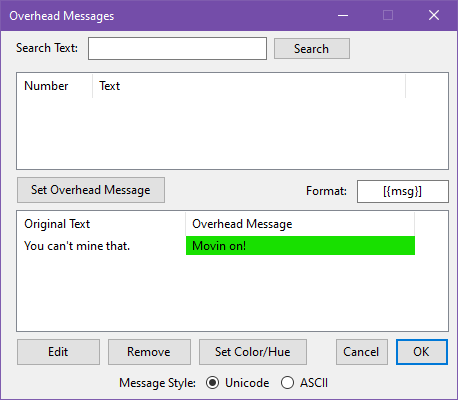Open Set Color/Hue dialog
The width and height of the screenshot is (458, 400).
253,352
